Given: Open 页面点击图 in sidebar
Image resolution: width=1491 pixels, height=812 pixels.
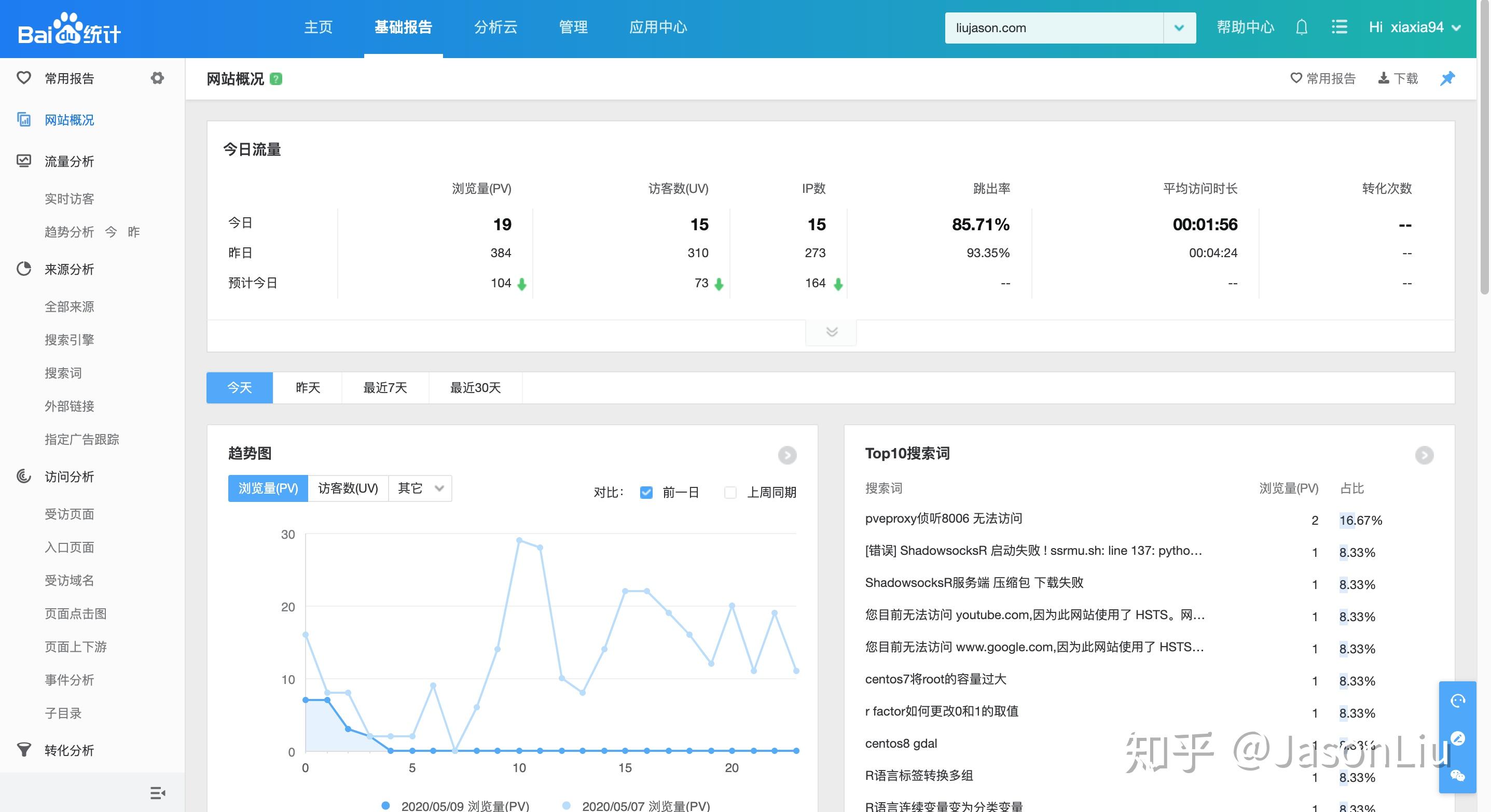Looking at the screenshot, I should (x=76, y=613).
